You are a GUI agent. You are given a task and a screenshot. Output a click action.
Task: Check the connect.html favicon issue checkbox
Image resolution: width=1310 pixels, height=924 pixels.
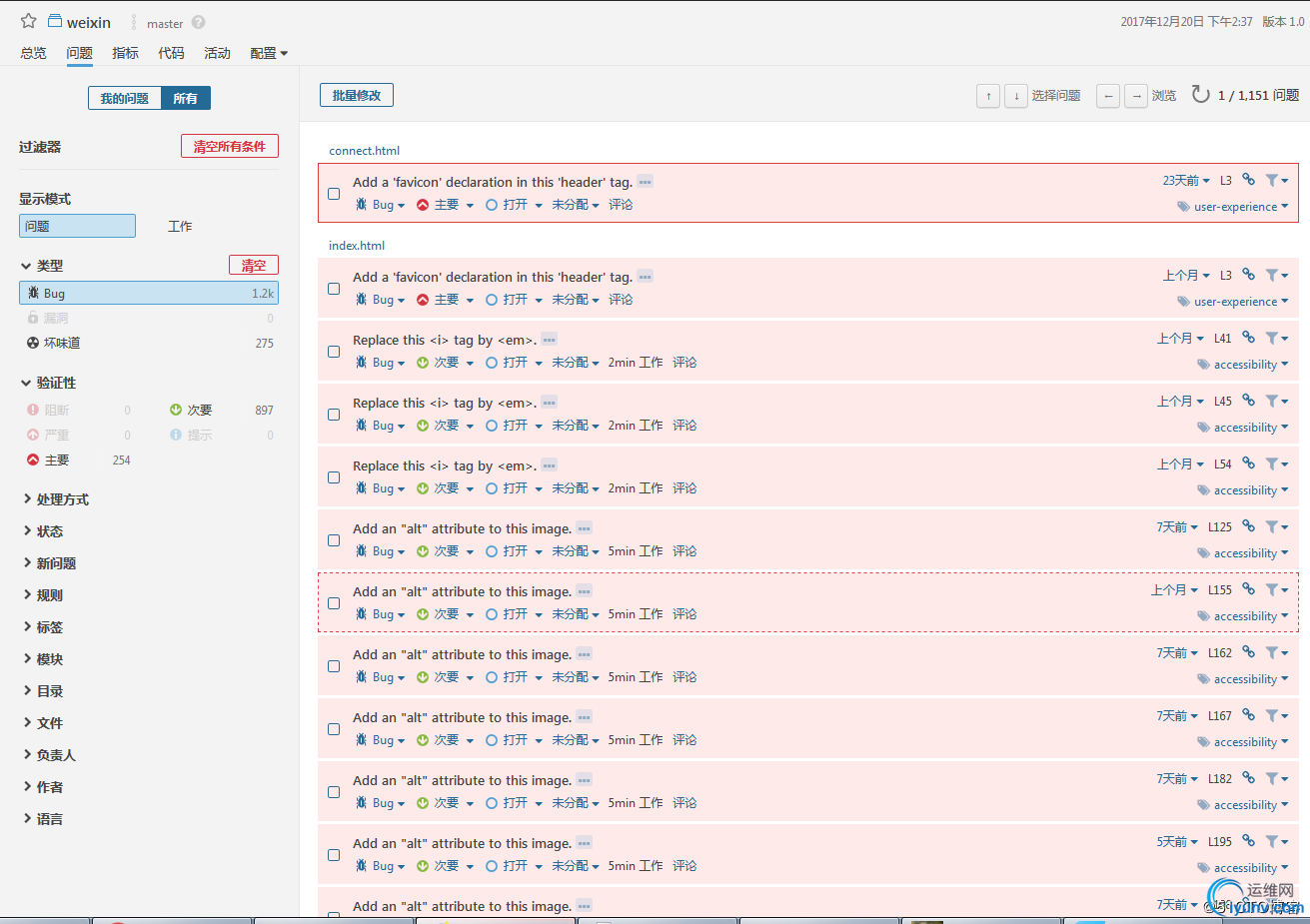pyautogui.click(x=334, y=194)
